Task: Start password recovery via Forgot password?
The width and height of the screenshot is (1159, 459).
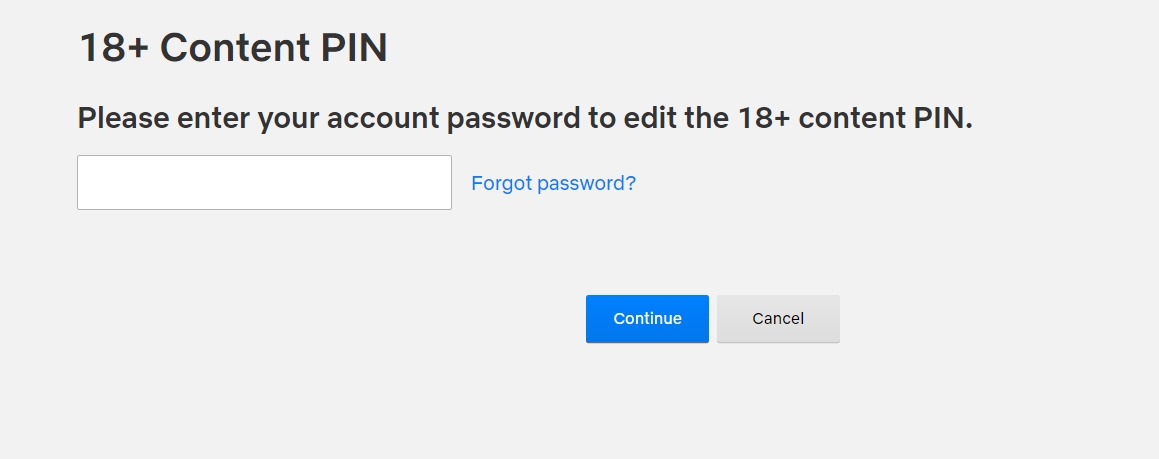Action: pos(553,183)
